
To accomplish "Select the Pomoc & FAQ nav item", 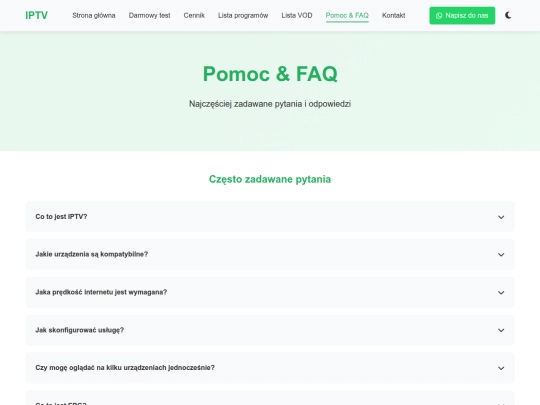I will [347, 15].
